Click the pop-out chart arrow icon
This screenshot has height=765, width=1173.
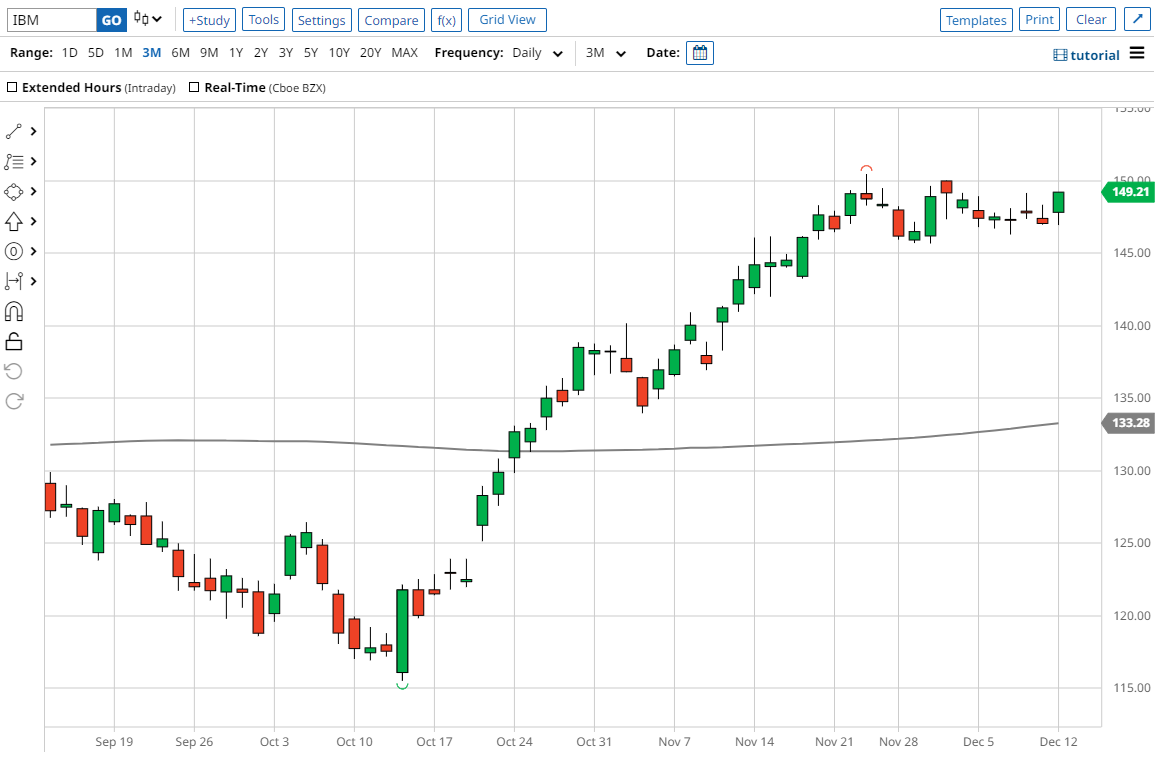1136,20
